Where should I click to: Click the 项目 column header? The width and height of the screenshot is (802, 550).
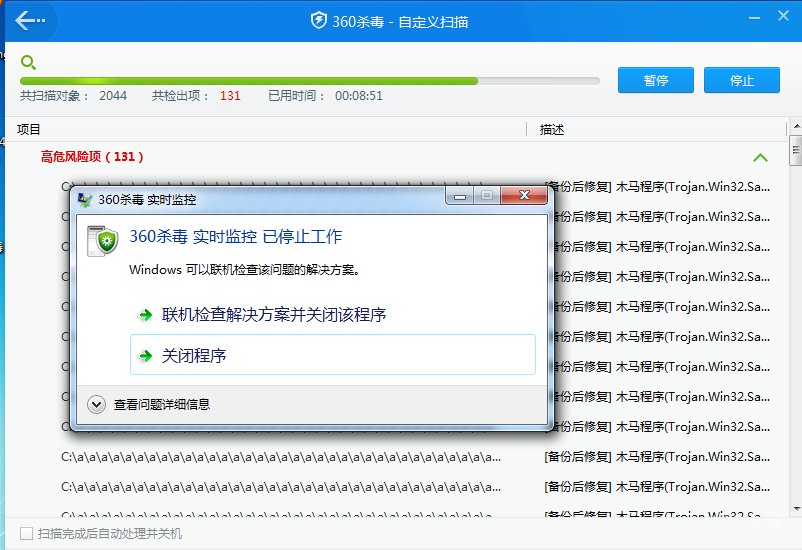(29, 129)
